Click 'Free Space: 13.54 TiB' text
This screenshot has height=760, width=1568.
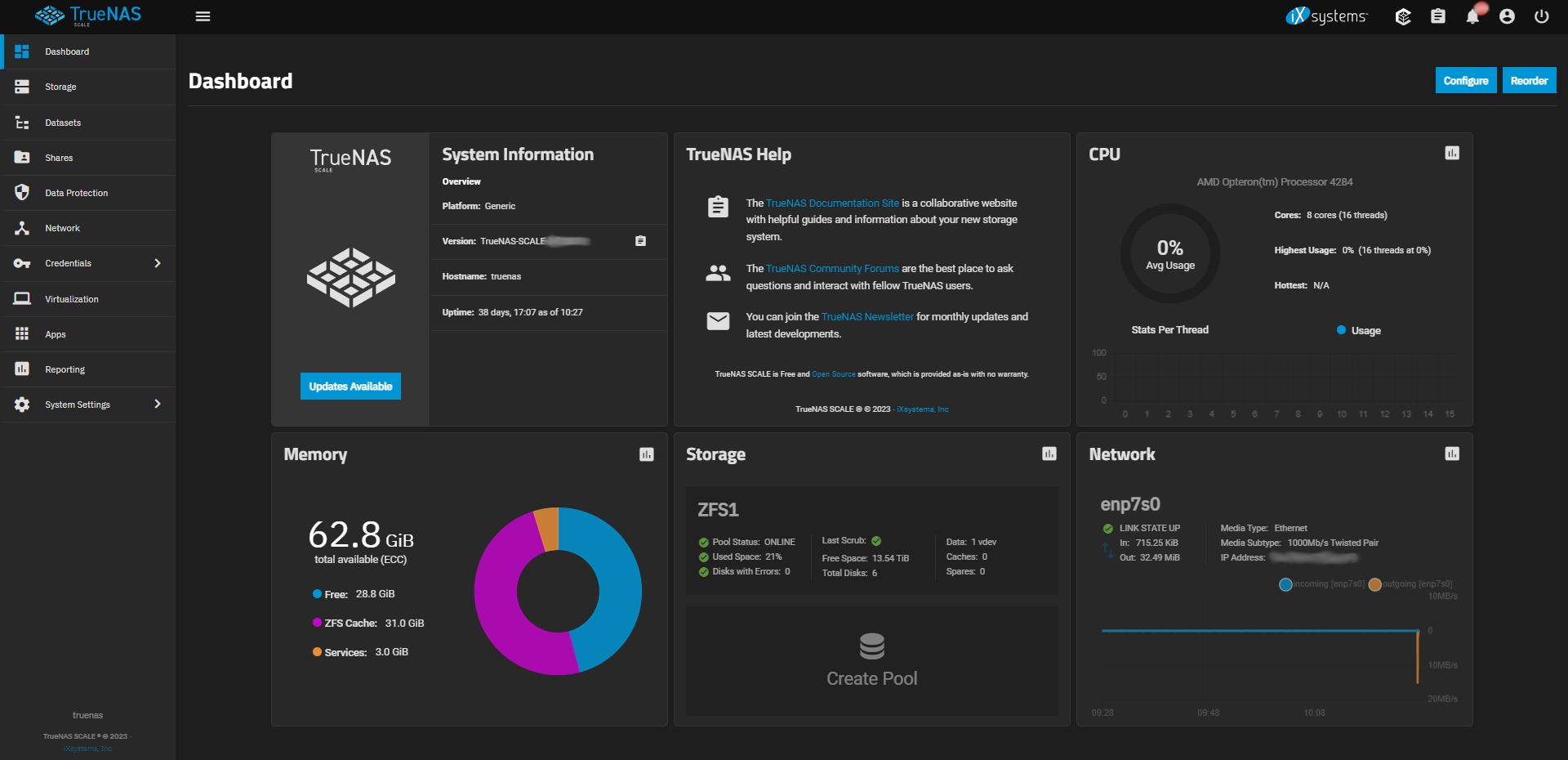point(865,558)
